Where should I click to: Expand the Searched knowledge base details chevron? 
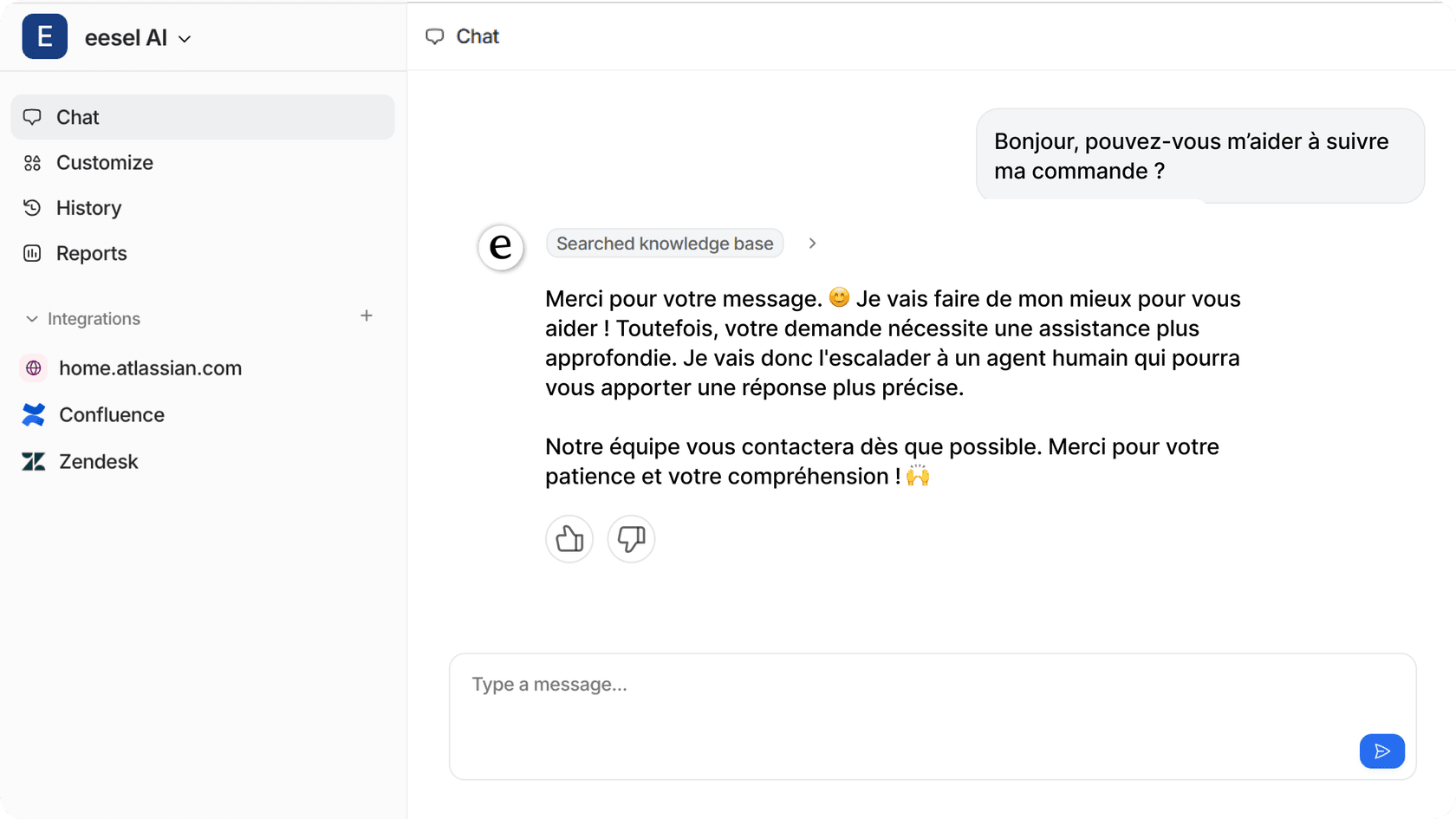pos(812,244)
